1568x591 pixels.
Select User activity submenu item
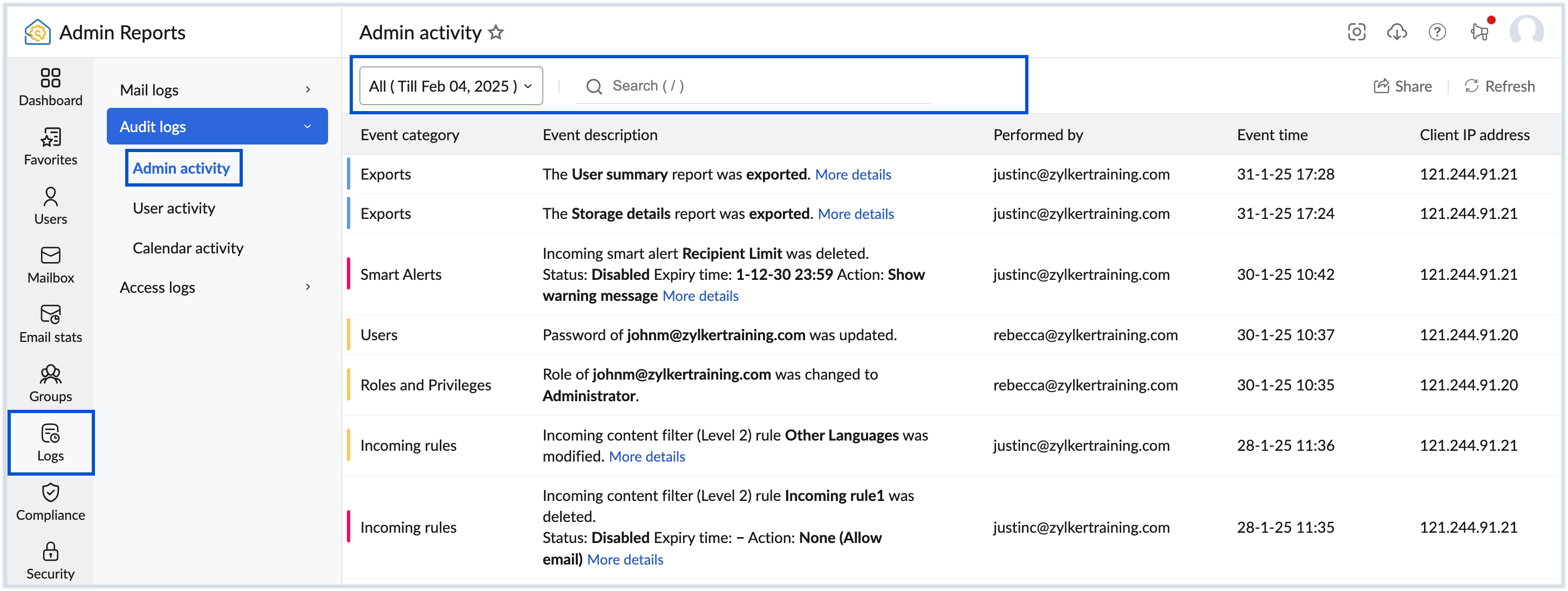coord(174,209)
